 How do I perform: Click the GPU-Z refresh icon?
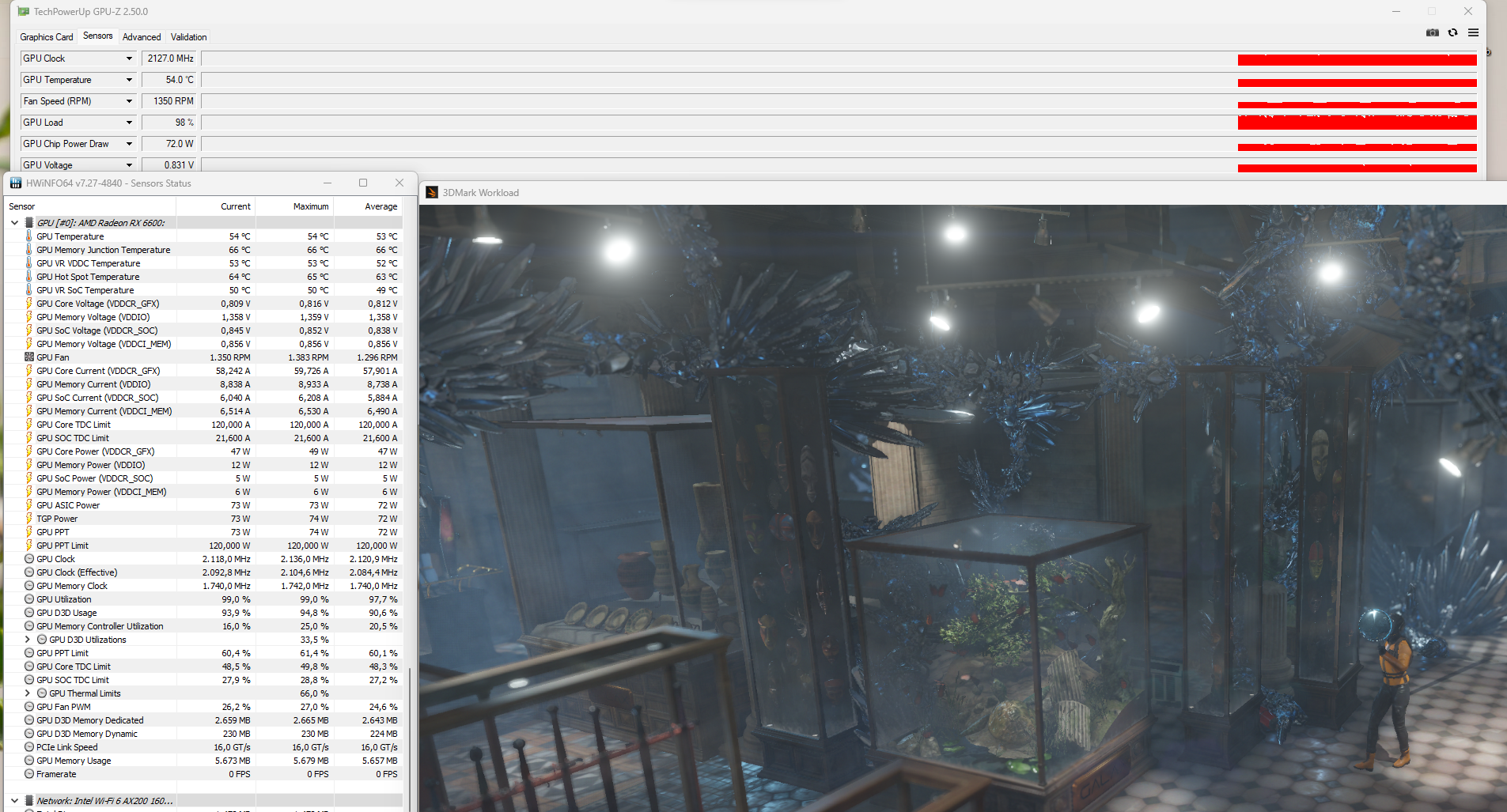(x=1452, y=32)
